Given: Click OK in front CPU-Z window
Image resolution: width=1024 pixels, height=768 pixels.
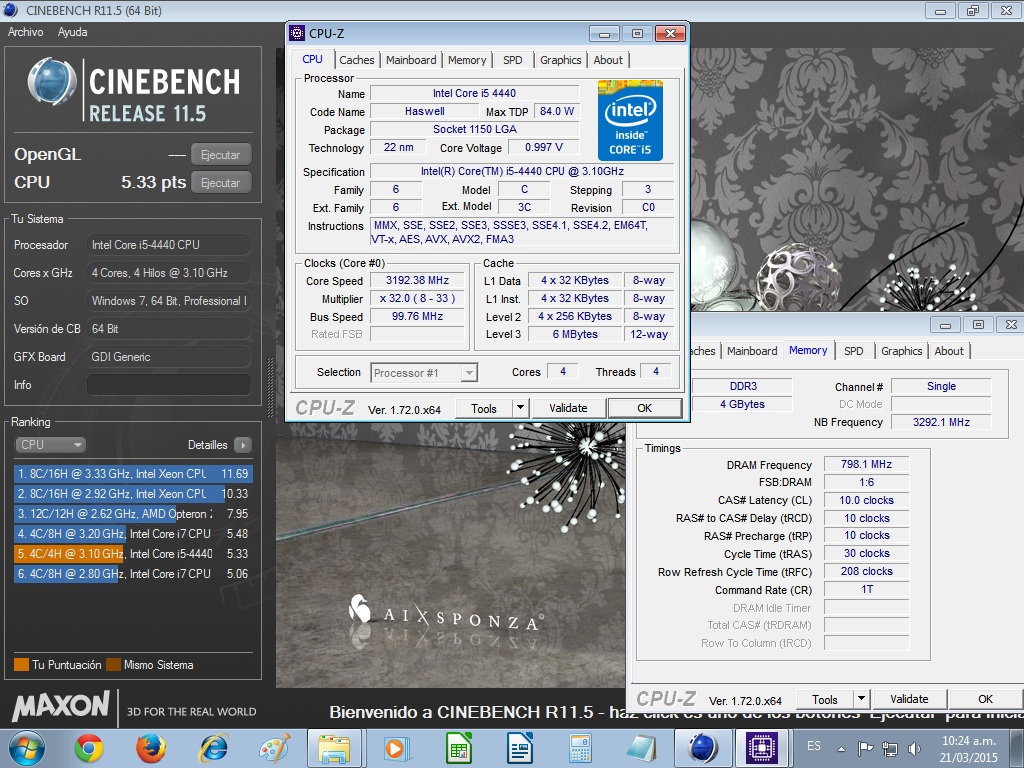Looking at the screenshot, I should click(x=645, y=408).
